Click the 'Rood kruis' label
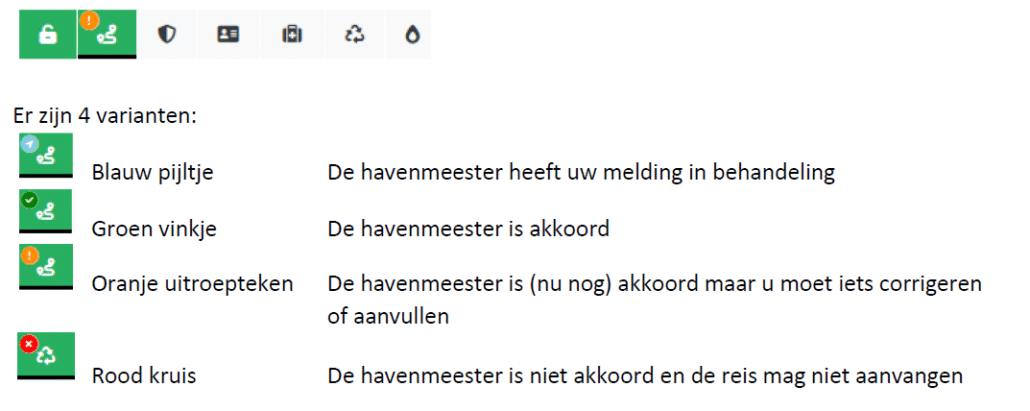This screenshot has width=1030, height=411. click(144, 376)
